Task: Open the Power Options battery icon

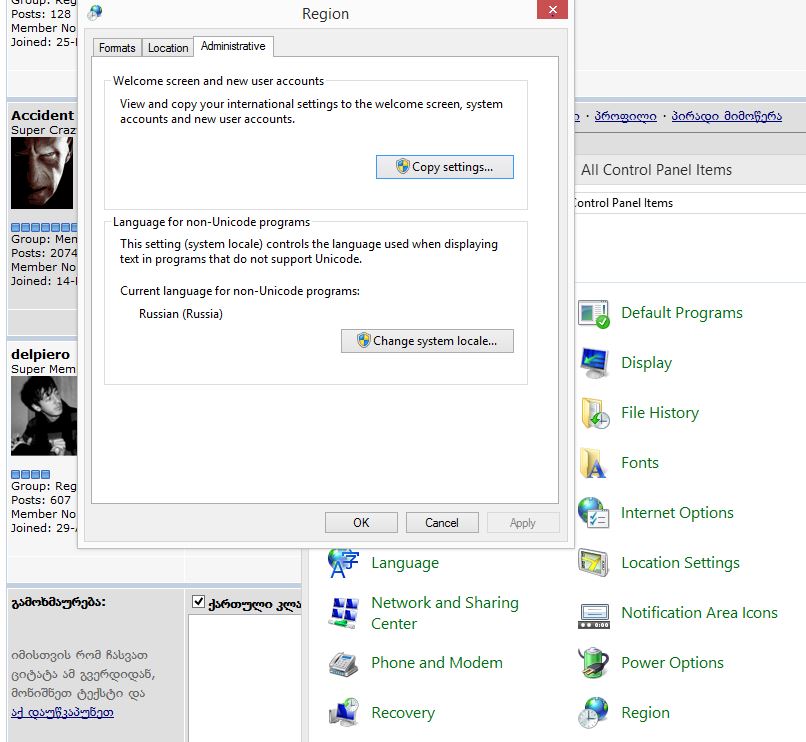Action: pos(594,663)
